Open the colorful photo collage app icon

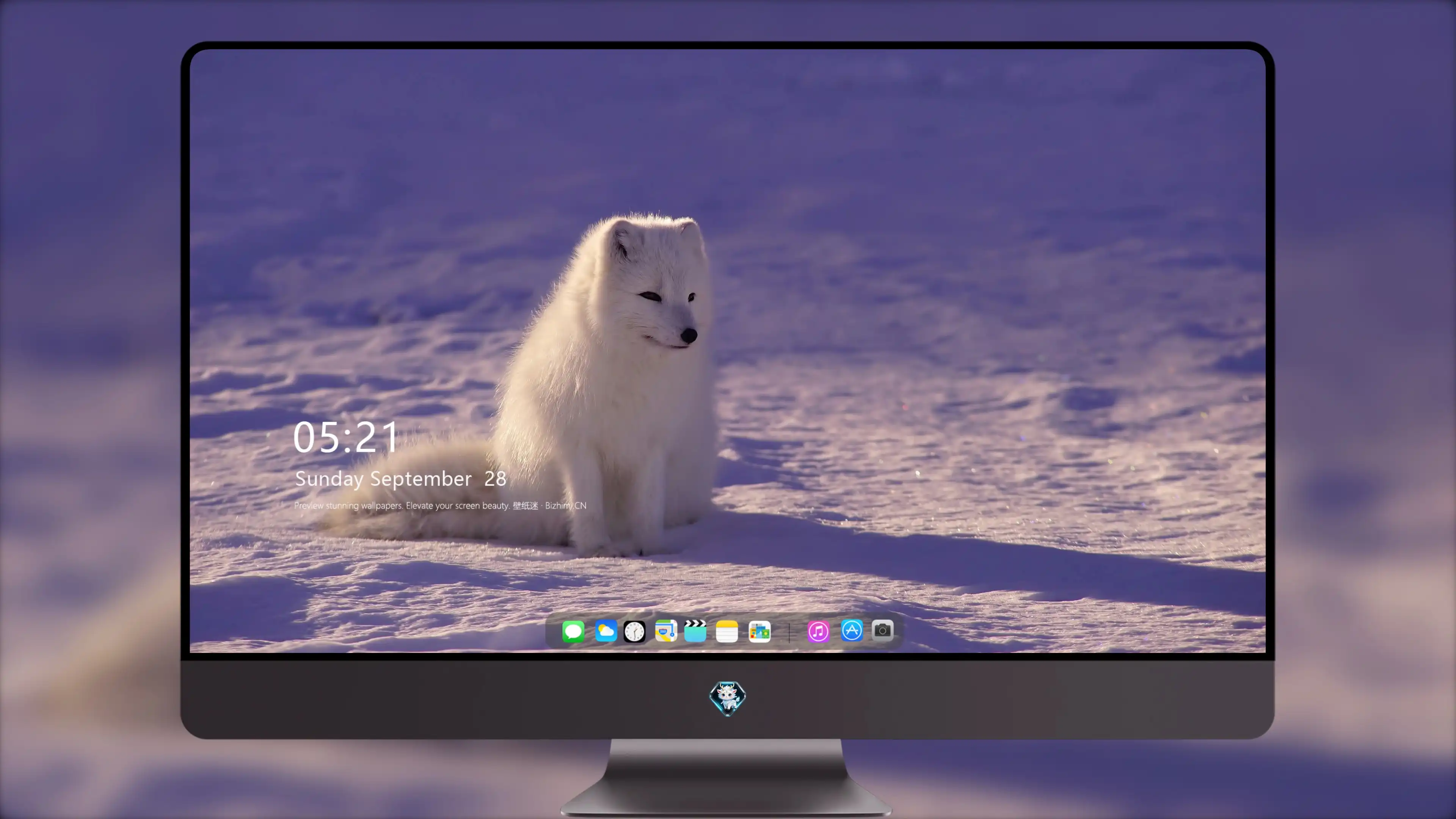(x=759, y=631)
